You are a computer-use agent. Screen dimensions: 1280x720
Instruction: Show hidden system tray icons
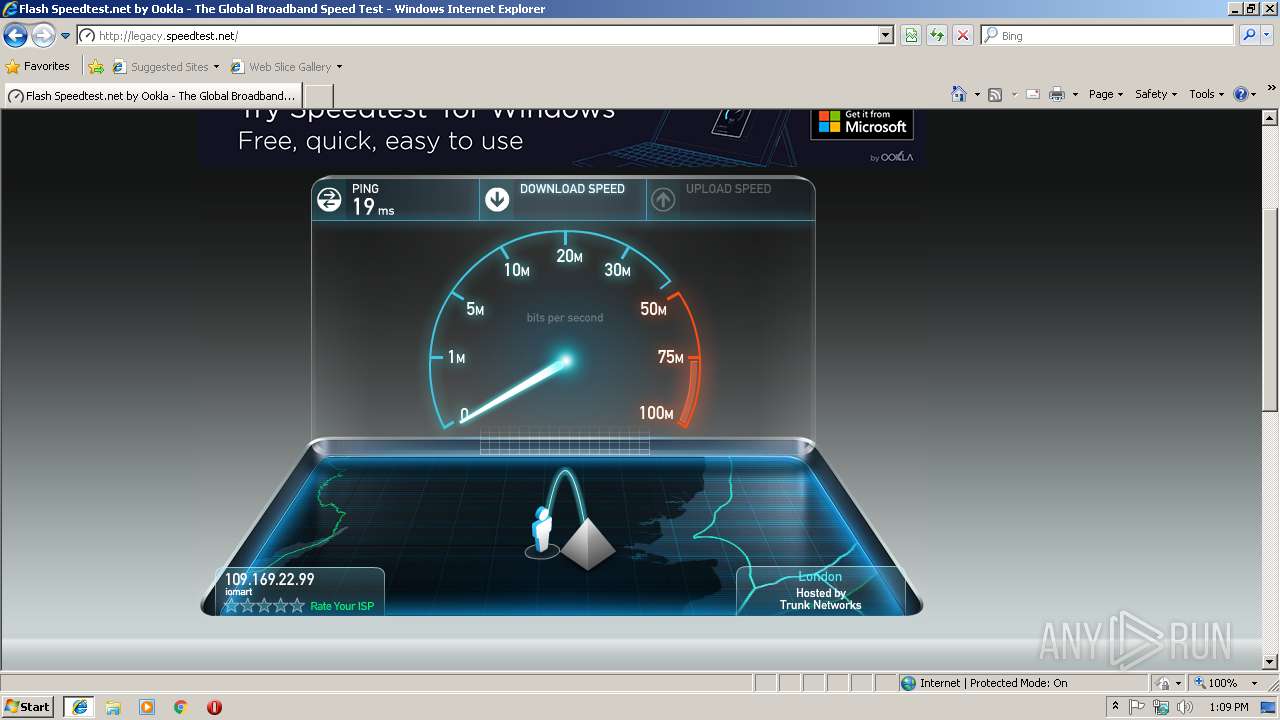click(x=1115, y=707)
